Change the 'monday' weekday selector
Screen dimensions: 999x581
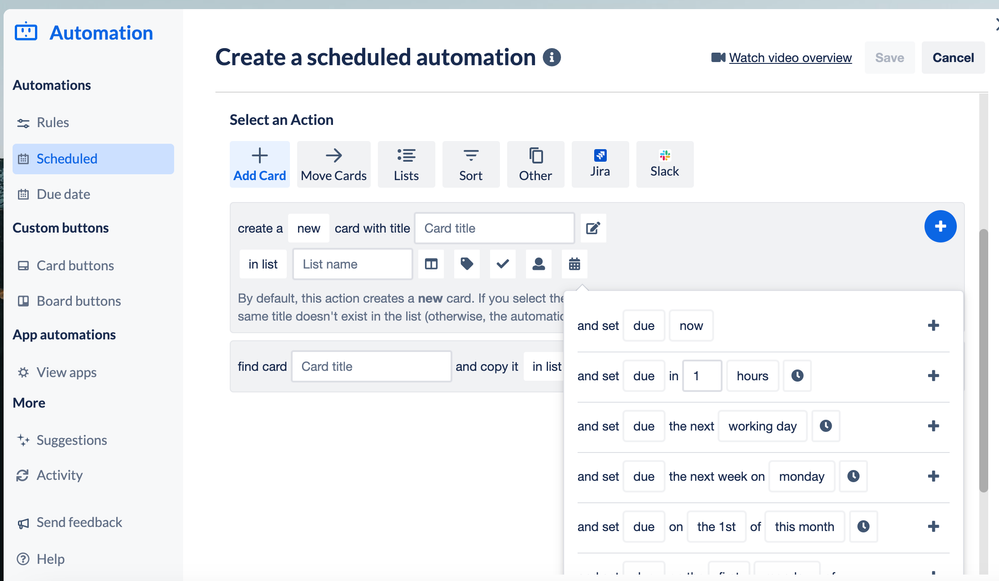[801, 477]
